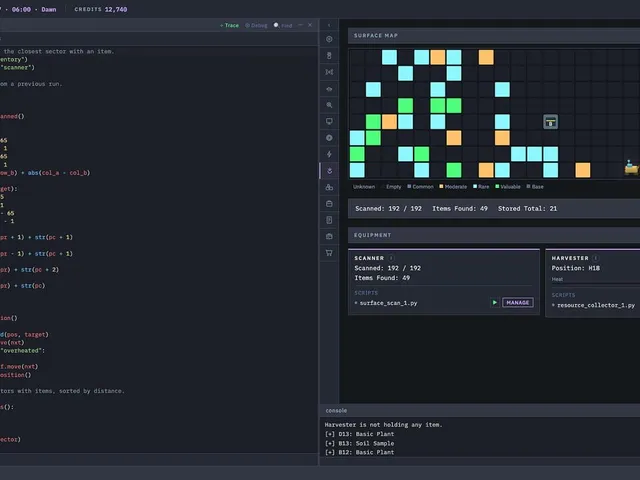Image resolution: width=640 pixels, height=480 pixels.
Task: Select the active surface harvesting sidebar icon
Action: [329, 171]
